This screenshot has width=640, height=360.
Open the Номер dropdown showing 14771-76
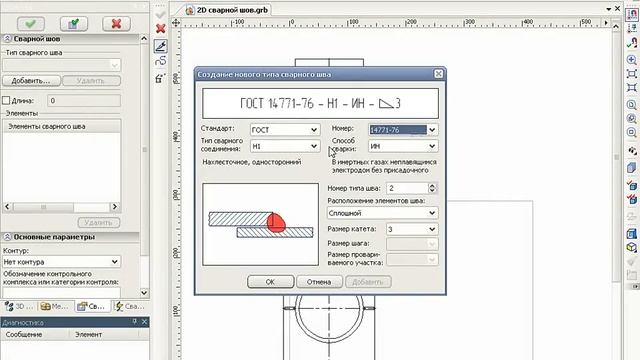click(x=432, y=130)
